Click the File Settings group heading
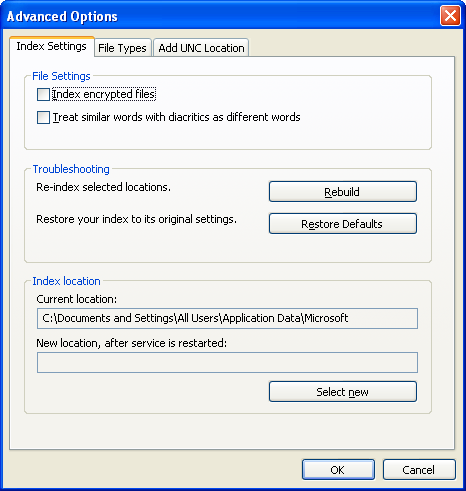Image resolution: width=466 pixels, height=491 pixels. pos(61,76)
